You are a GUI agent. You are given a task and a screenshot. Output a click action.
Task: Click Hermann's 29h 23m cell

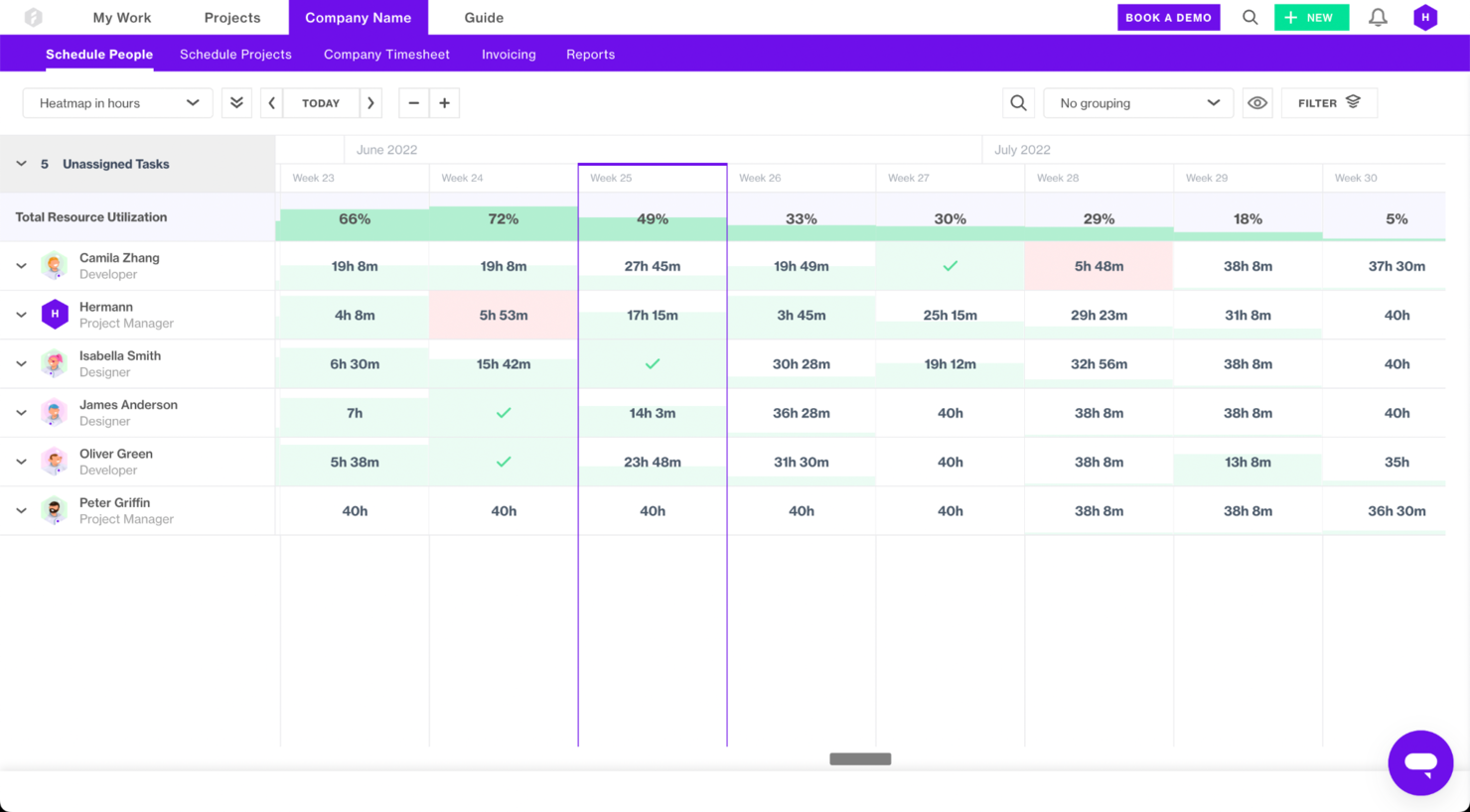tap(1099, 315)
